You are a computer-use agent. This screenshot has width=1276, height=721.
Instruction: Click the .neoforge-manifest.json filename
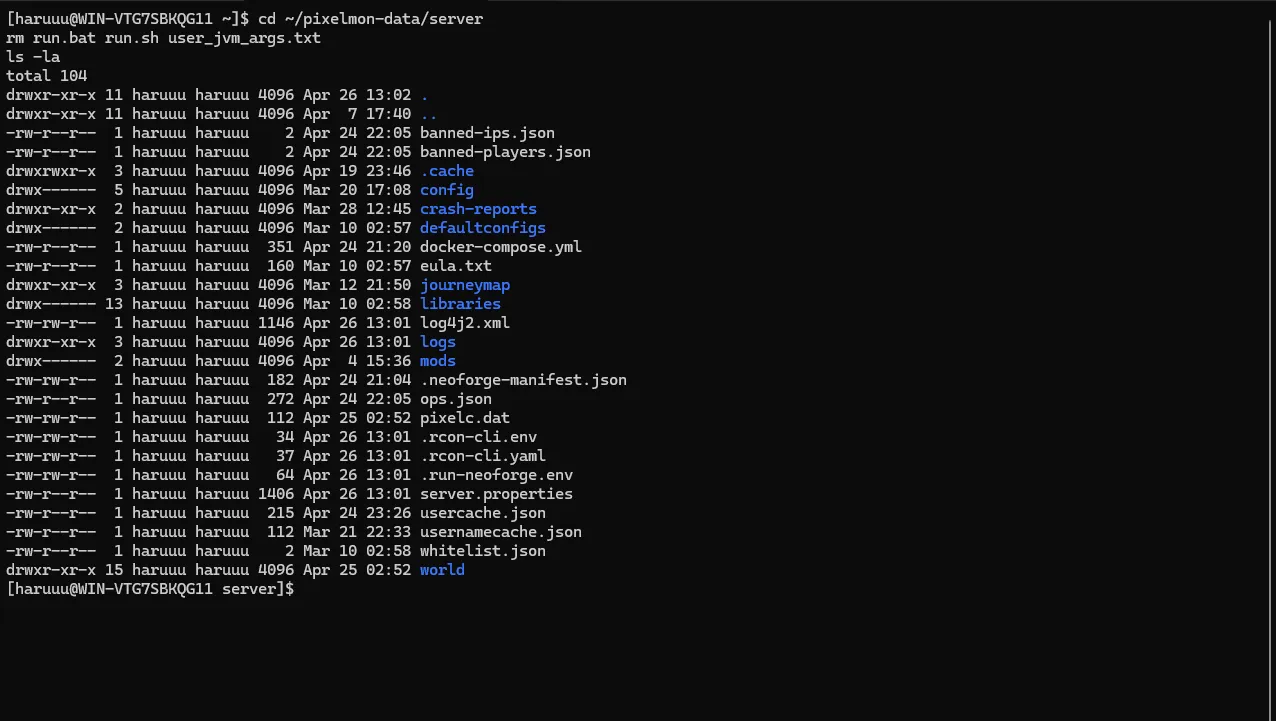tap(523, 380)
